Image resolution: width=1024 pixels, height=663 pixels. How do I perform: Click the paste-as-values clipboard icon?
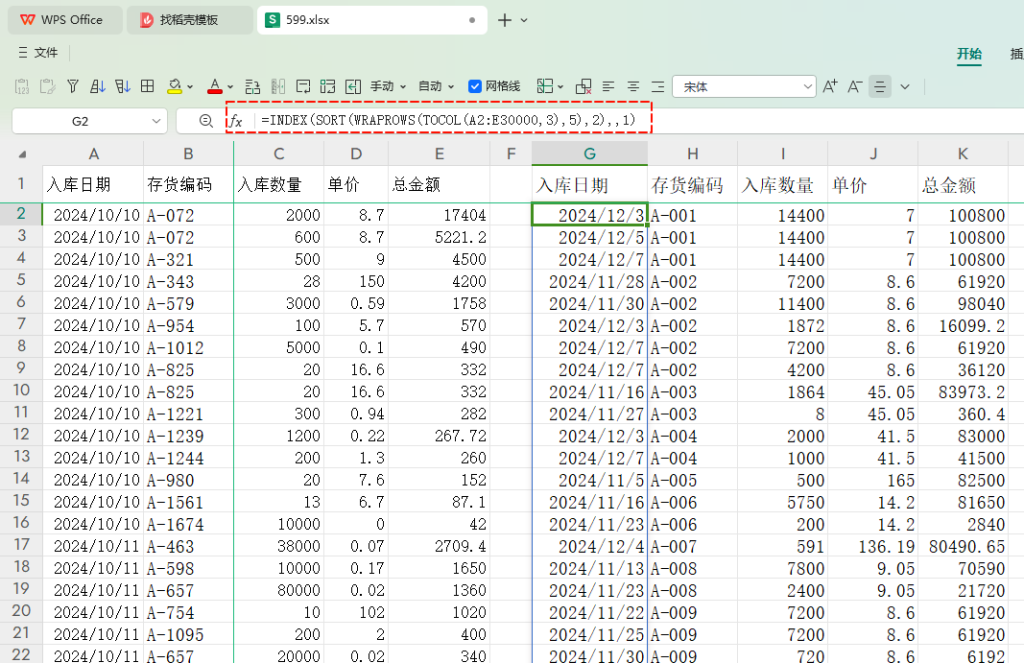pyautogui.click(x=22, y=86)
